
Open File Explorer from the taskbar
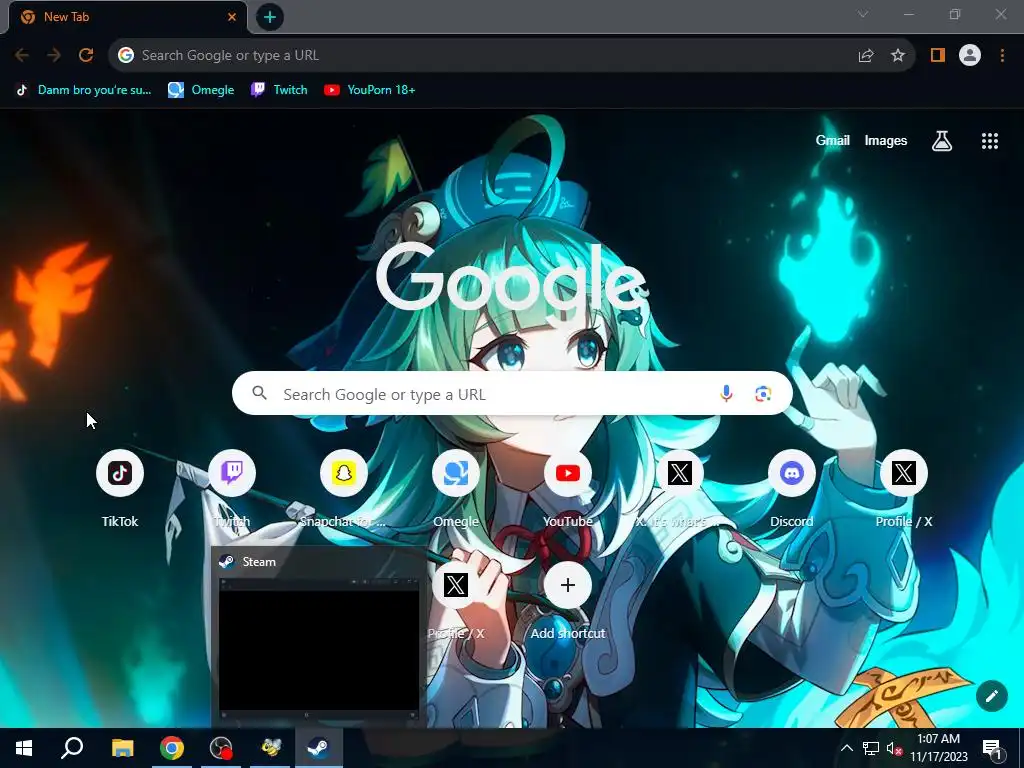pos(122,748)
